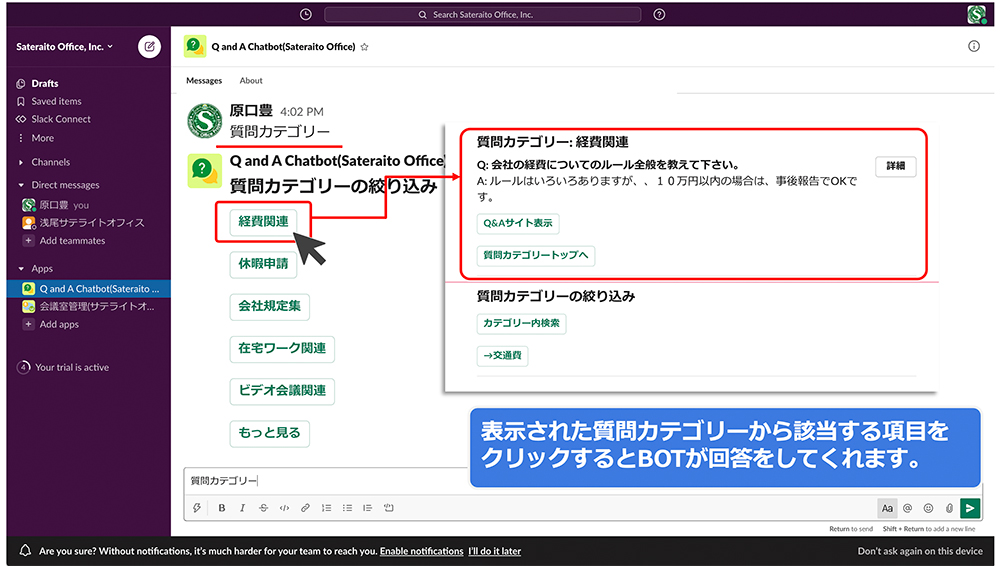
Task: Open the history clock icon
Action: [305, 14]
